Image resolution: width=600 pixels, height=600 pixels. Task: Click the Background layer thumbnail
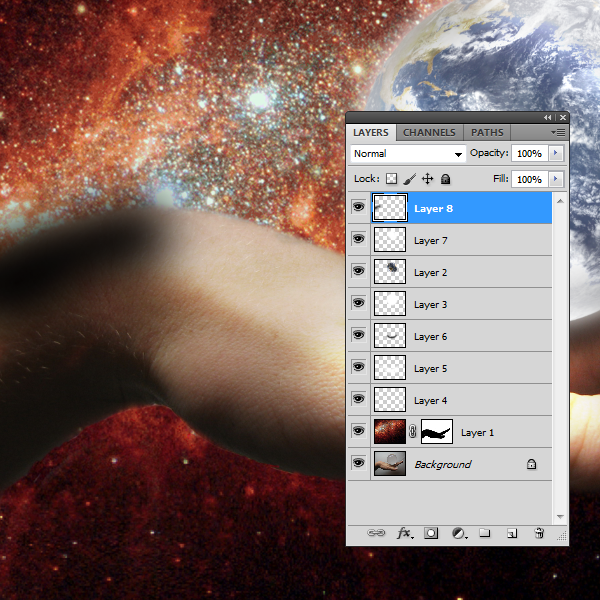click(390, 463)
